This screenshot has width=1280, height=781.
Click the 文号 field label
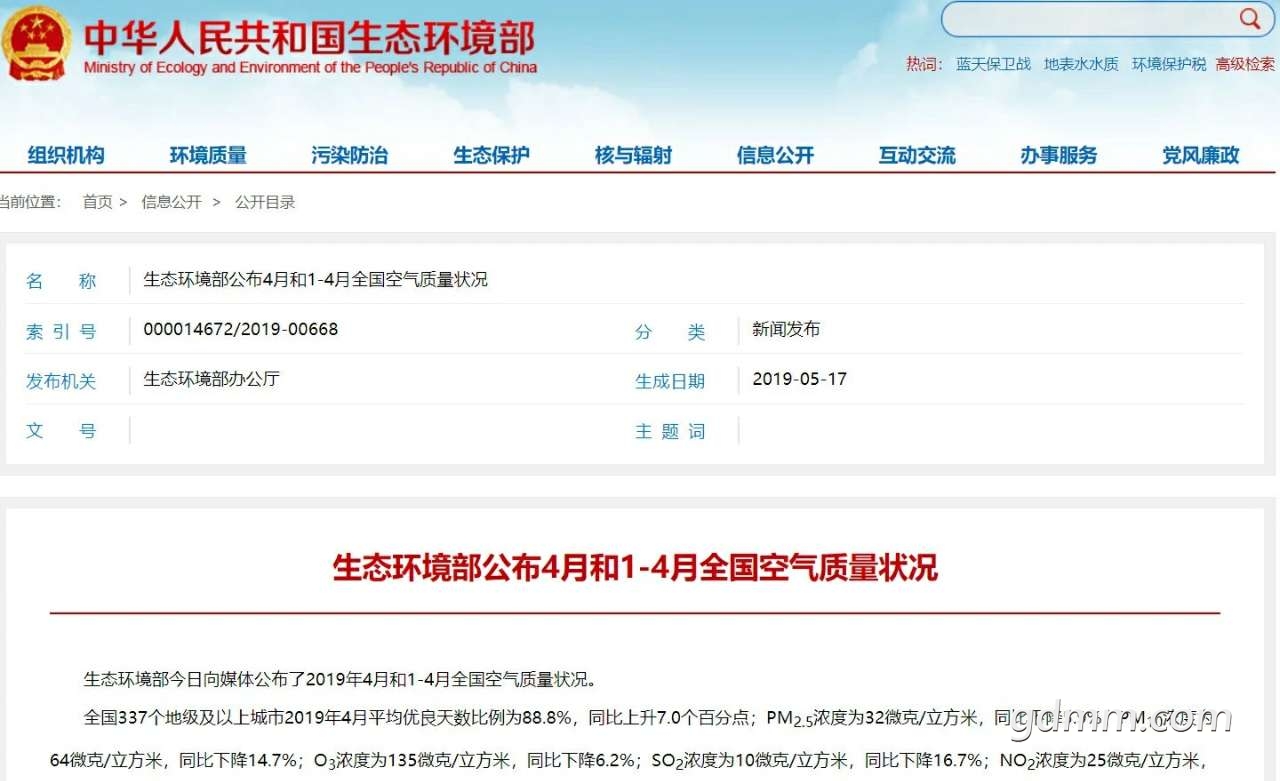(61, 431)
